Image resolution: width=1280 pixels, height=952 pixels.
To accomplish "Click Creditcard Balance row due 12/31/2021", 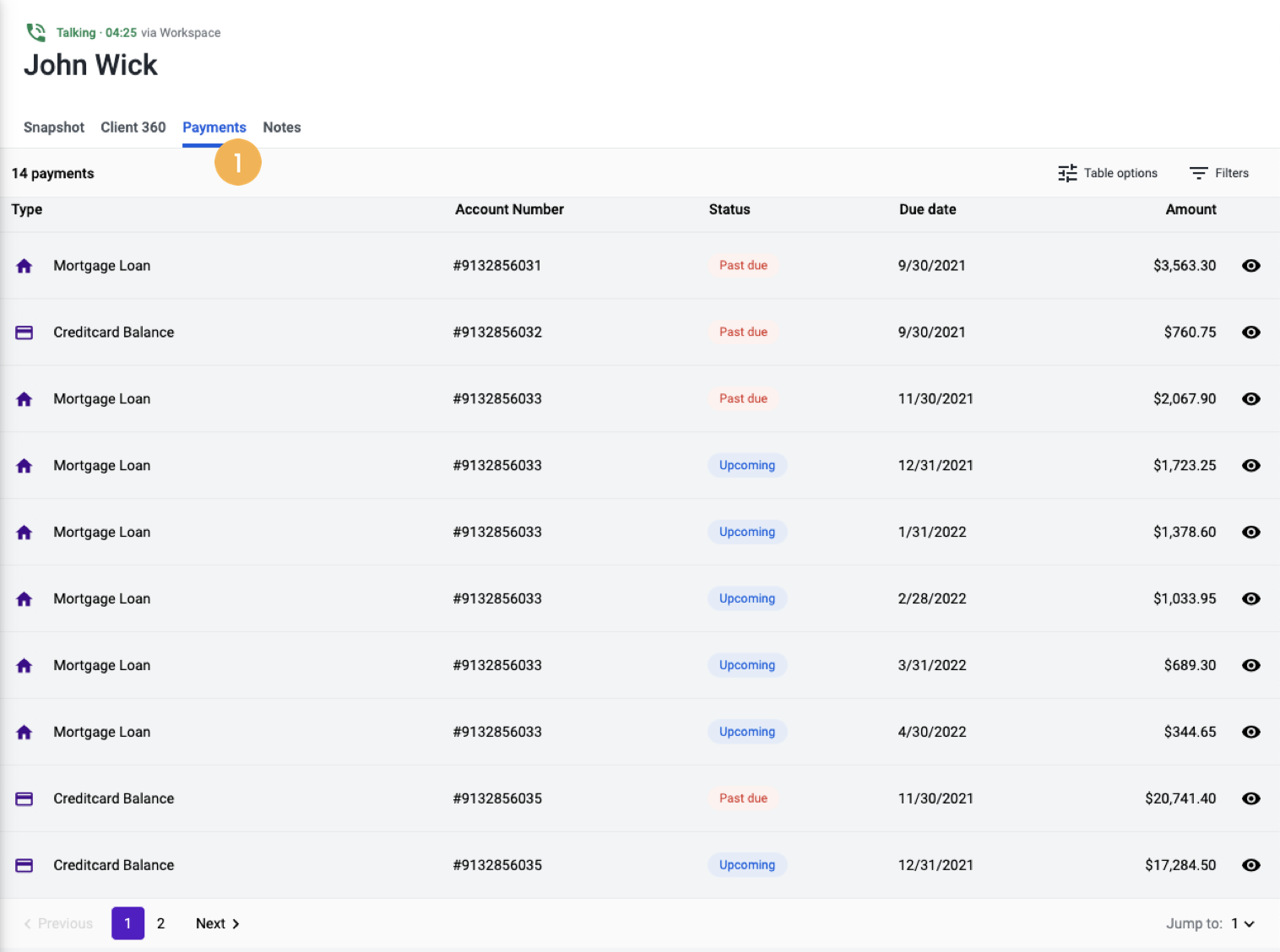I will pyautogui.click(x=640, y=865).
